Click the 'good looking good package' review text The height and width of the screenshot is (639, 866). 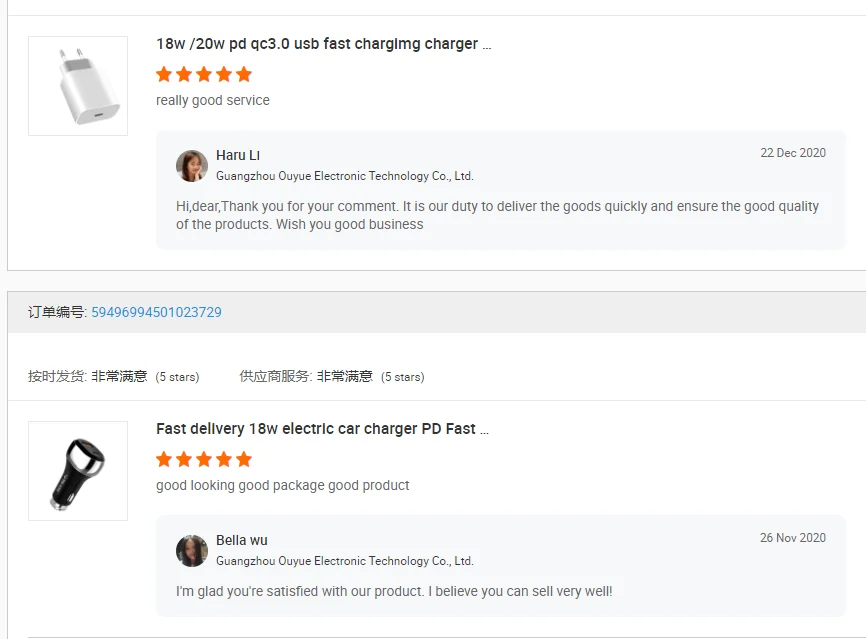point(283,485)
